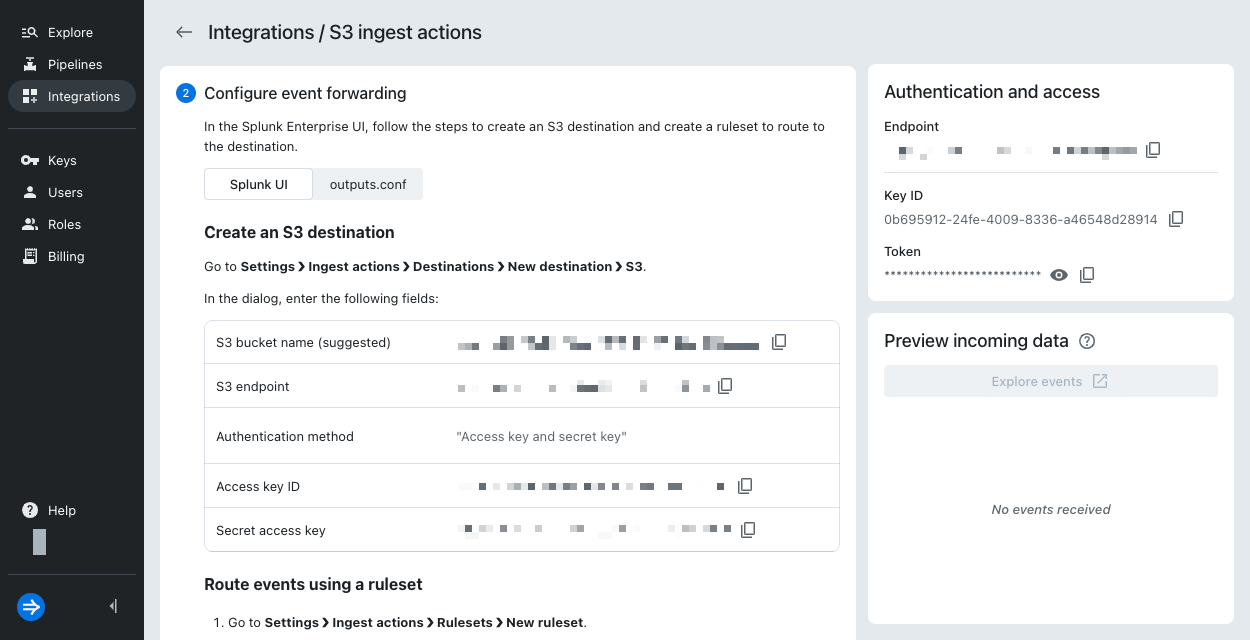Reveal the hidden Token with eye icon
Image resolution: width=1250 pixels, height=640 pixels.
(1059, 275)
